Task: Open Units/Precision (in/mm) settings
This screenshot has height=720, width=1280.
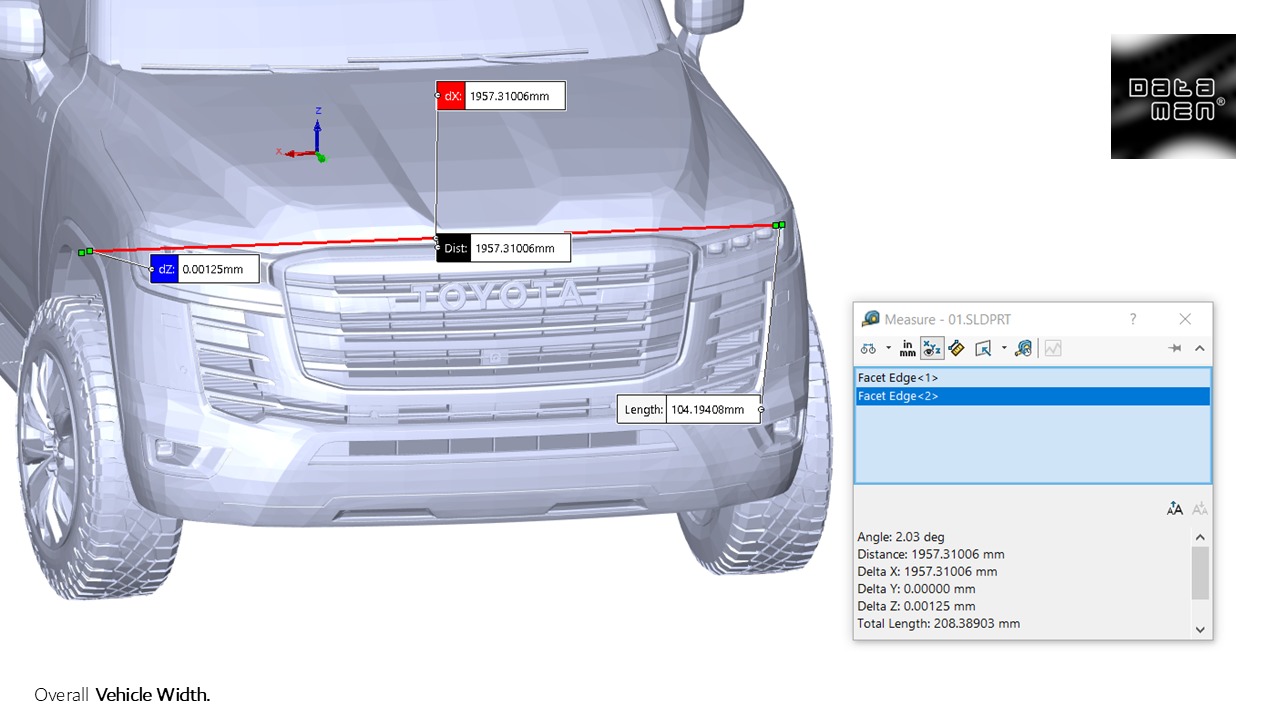Action: (907, 348)
